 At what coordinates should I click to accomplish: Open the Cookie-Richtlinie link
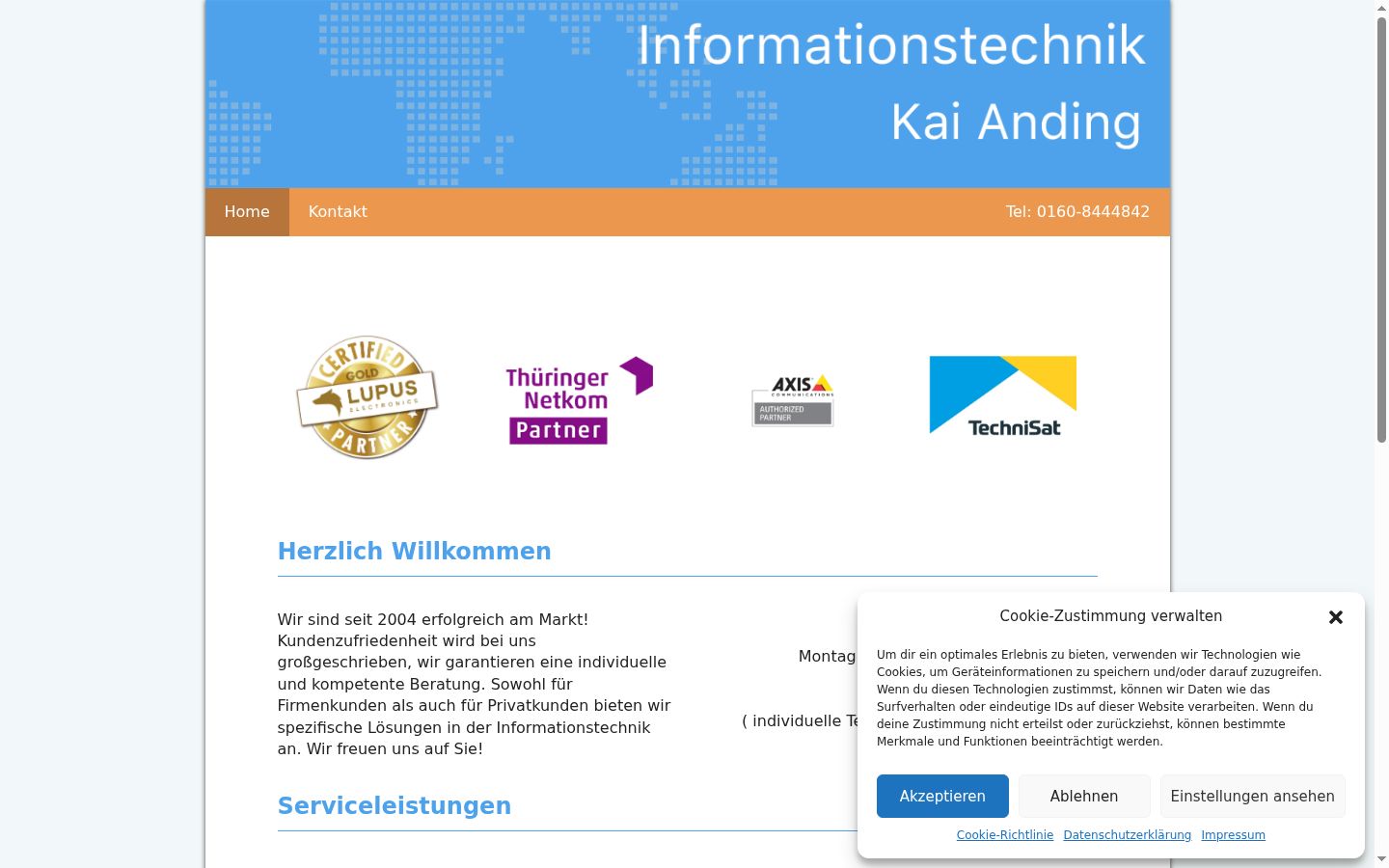coord(1005,835)
